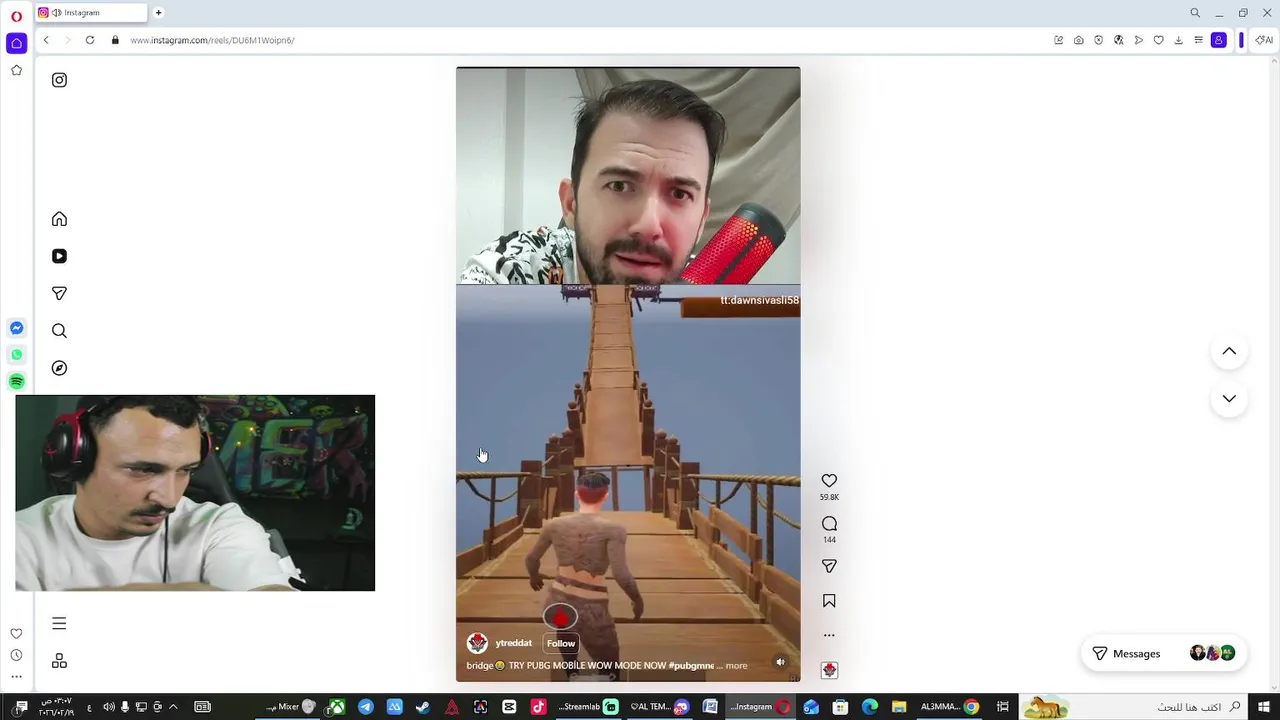
Task: Open Streamlabs taskbar window
Action: click(590, 707)
